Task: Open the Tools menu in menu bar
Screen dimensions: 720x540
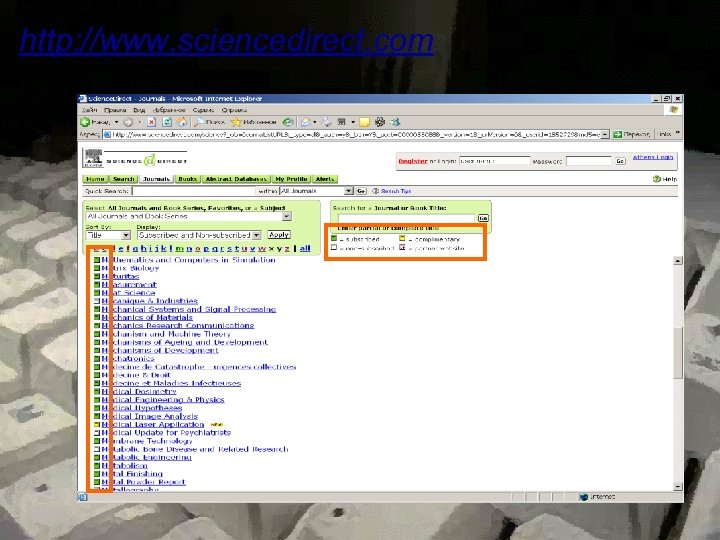Action: pos(203,110)
